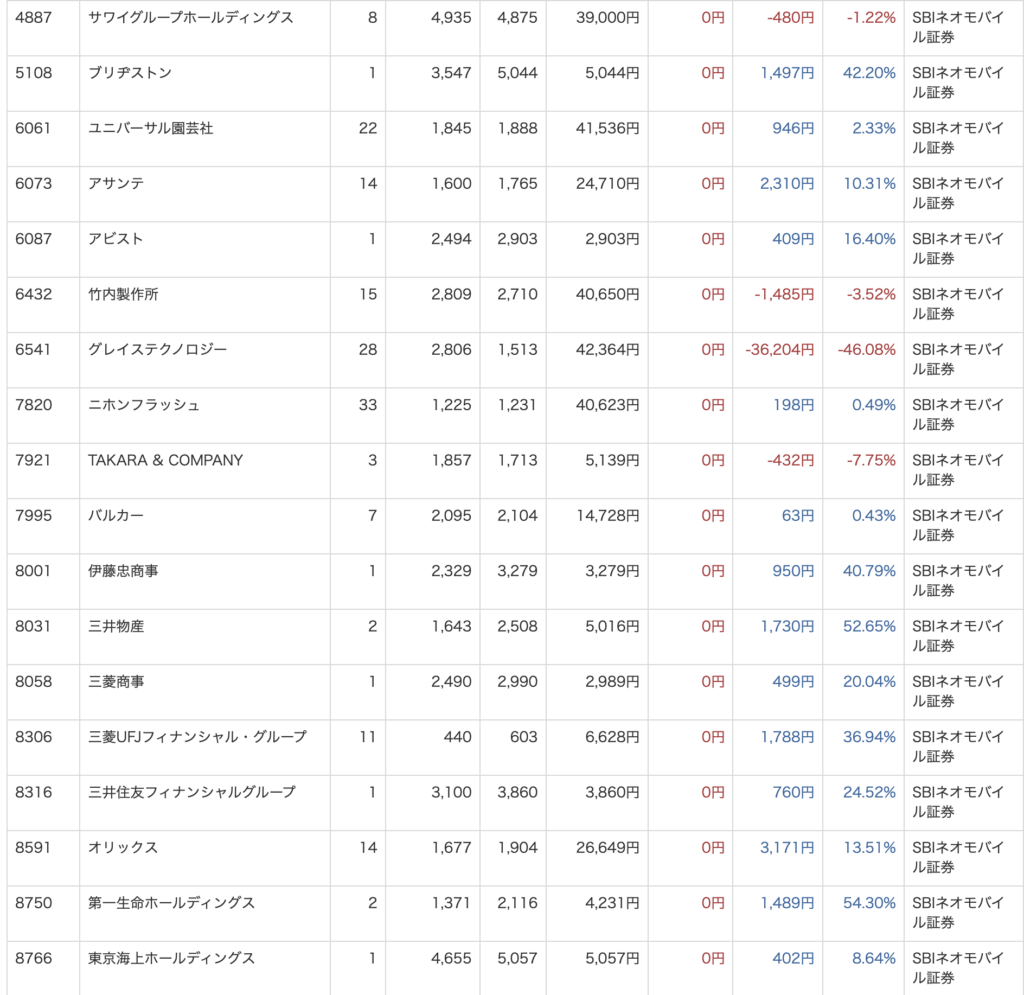Click 14,728円 valuation amount
The image size is (1024, 995).
pyautogui.click(x=607, y=516)
